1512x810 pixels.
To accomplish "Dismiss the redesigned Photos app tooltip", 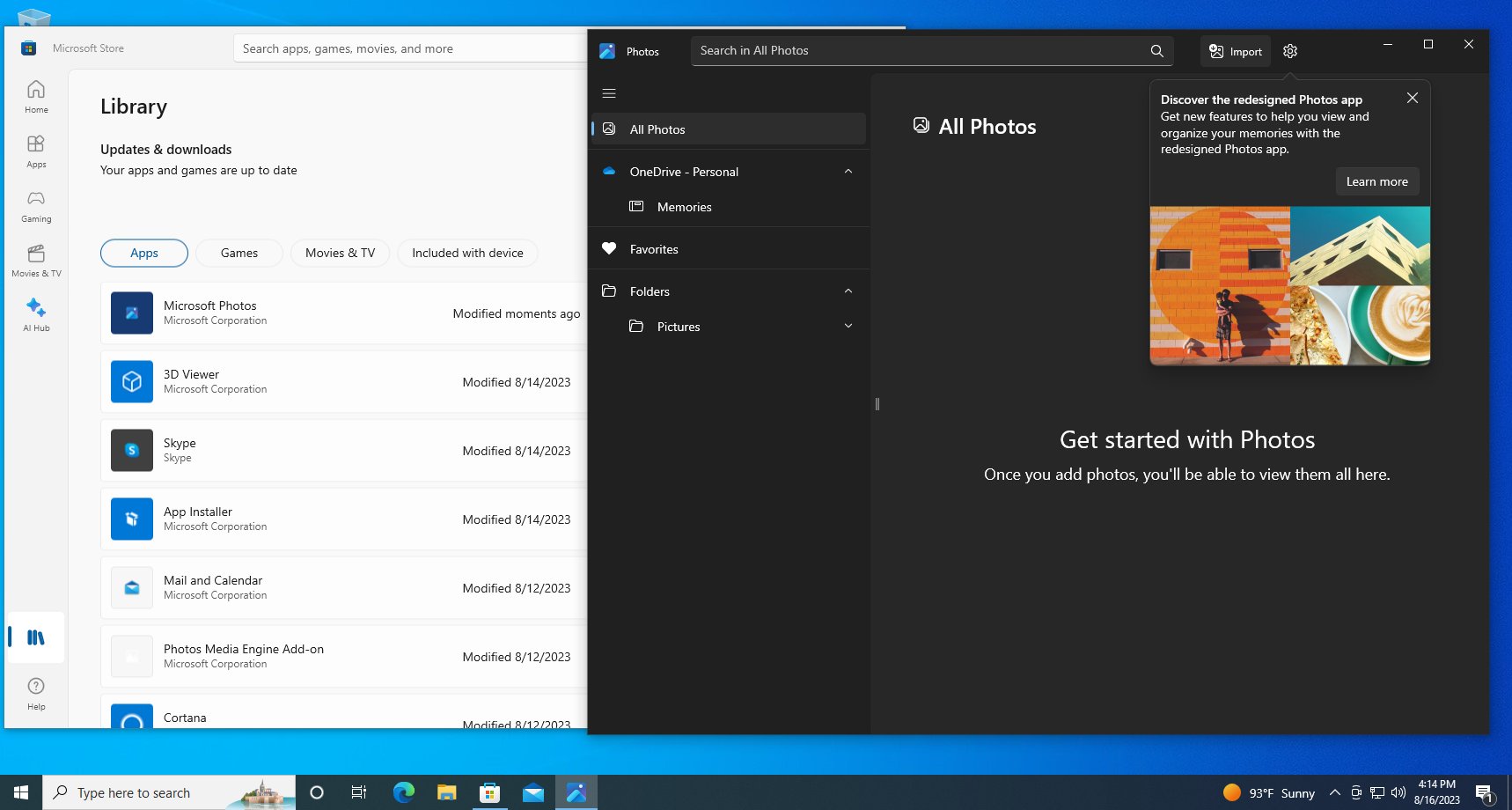I will (x=1412, y=98).
